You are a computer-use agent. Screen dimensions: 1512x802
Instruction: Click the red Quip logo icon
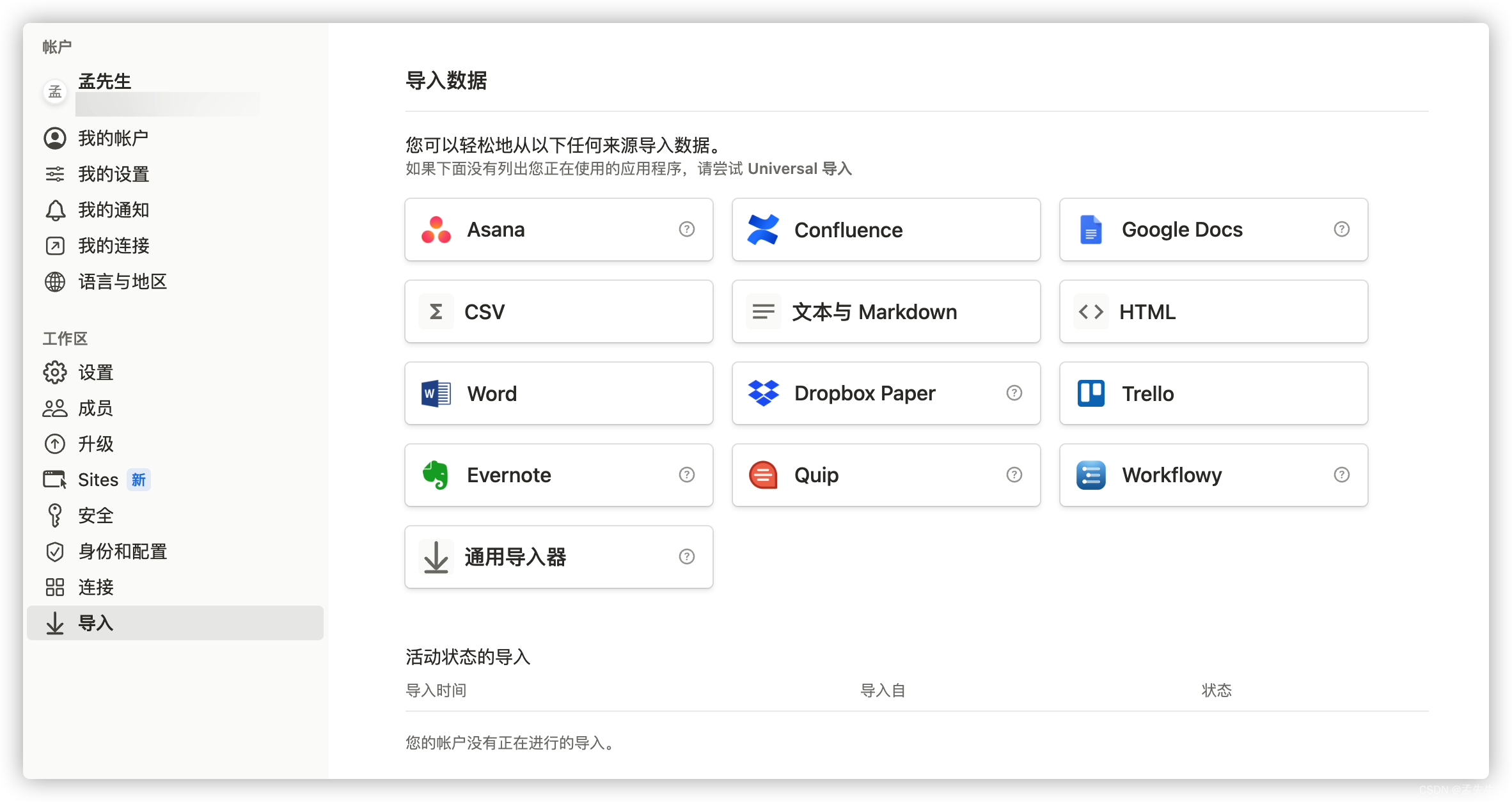763,475
